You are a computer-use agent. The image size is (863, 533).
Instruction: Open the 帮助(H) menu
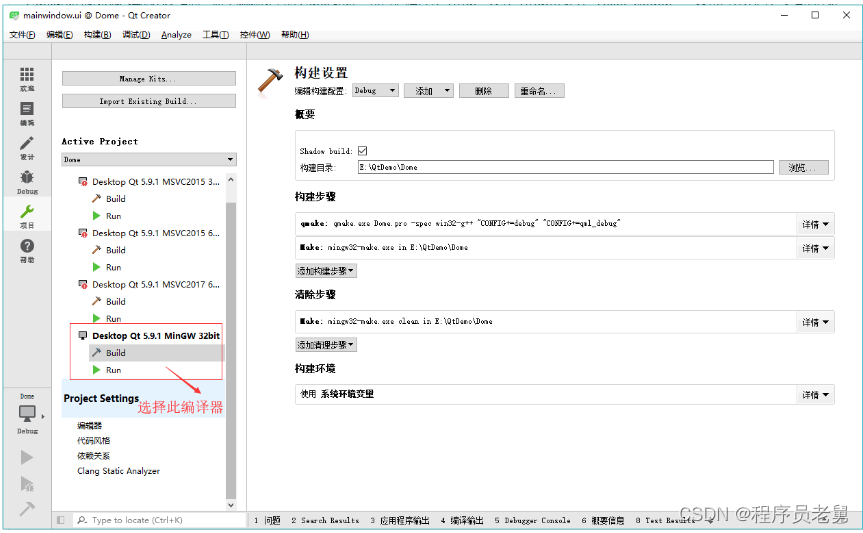(x=295, y=35)
